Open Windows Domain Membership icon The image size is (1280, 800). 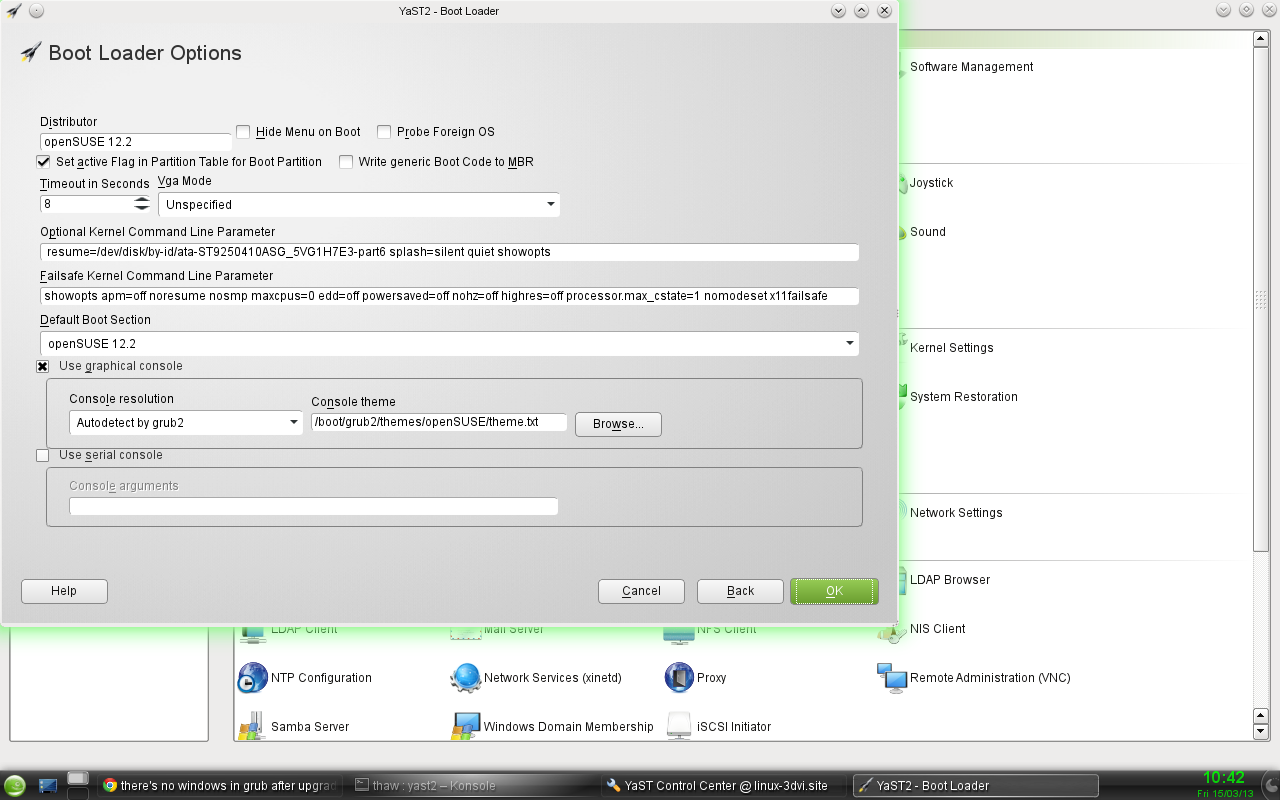466,726
